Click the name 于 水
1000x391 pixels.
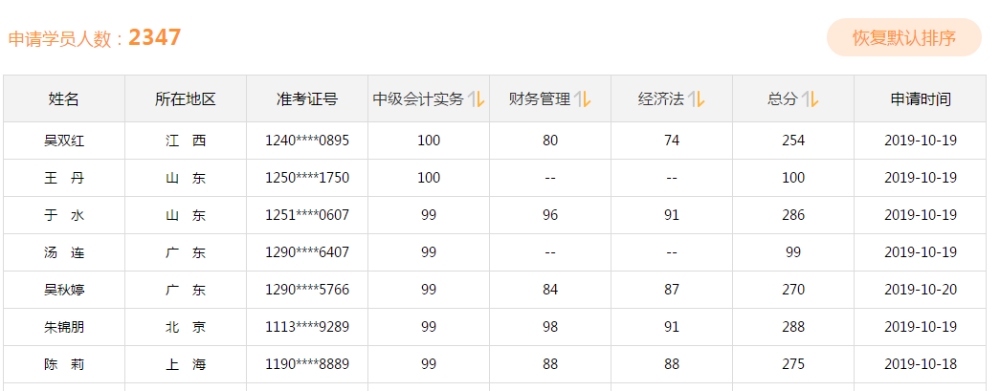pos(64,215)
